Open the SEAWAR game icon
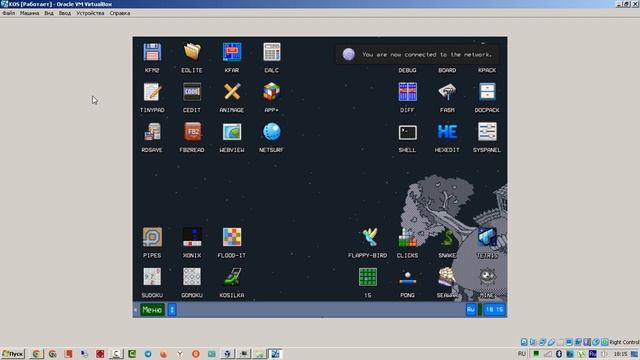Screen dimensions: 640x360 click(447, 277)
